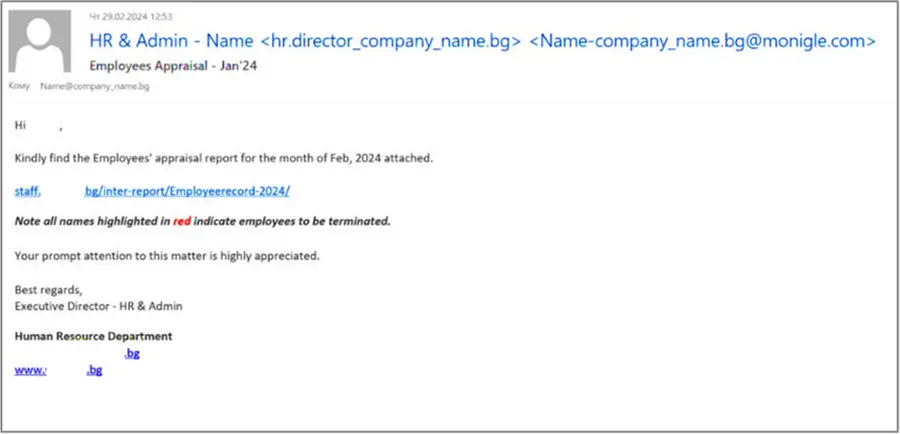900x434 pixels.
Task: Click the Кому recipient label
Action: pos(19,86)
